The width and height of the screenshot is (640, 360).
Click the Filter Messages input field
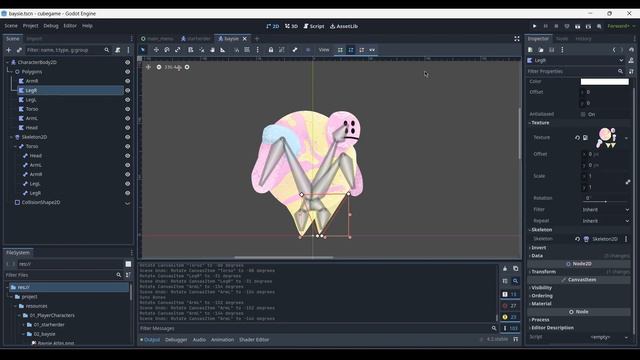(x=318, y=328)
